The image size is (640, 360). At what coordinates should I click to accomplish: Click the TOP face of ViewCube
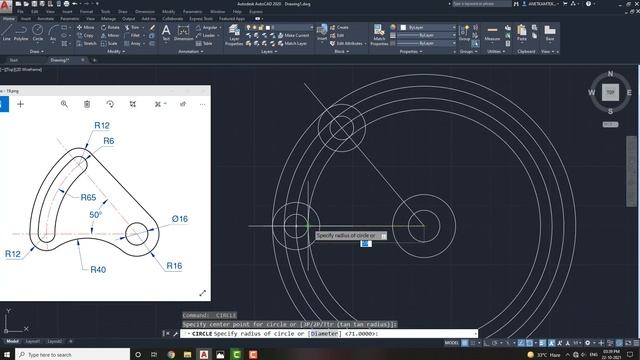coord(611,92)
